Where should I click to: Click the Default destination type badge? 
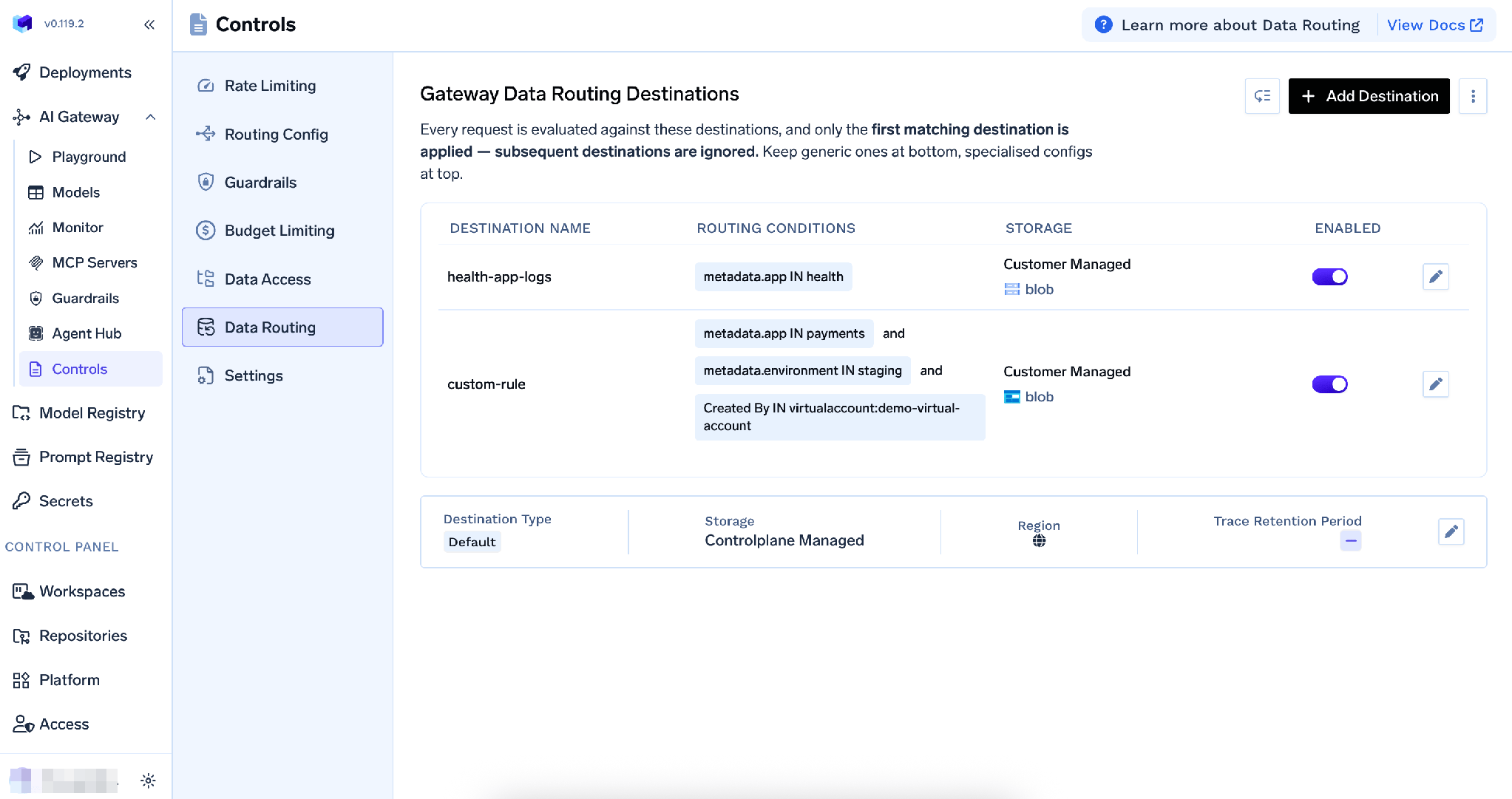pyautogui.click(x=472, y=542)
